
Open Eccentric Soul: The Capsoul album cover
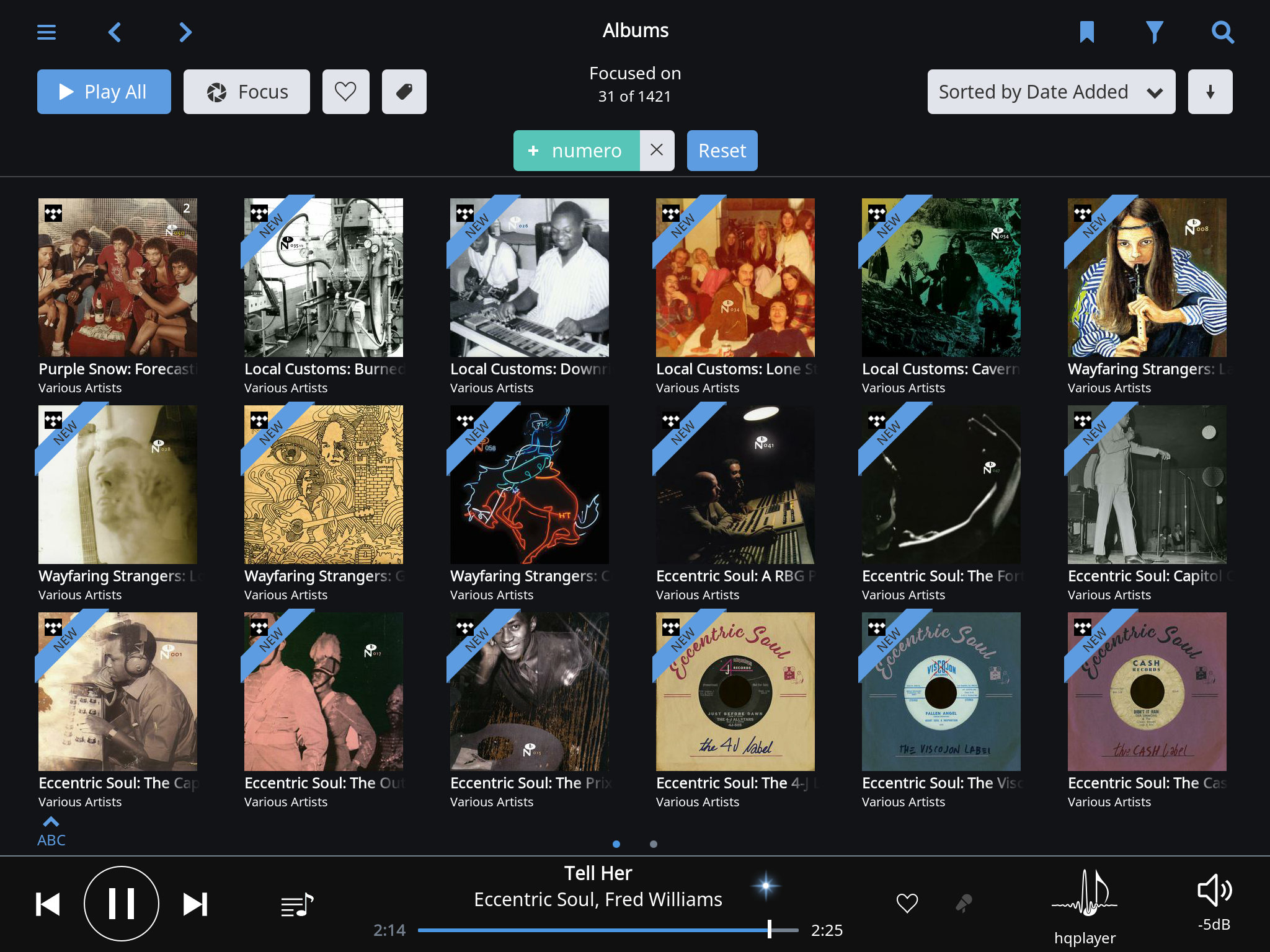pyautogui.click(x=118, y=692)
